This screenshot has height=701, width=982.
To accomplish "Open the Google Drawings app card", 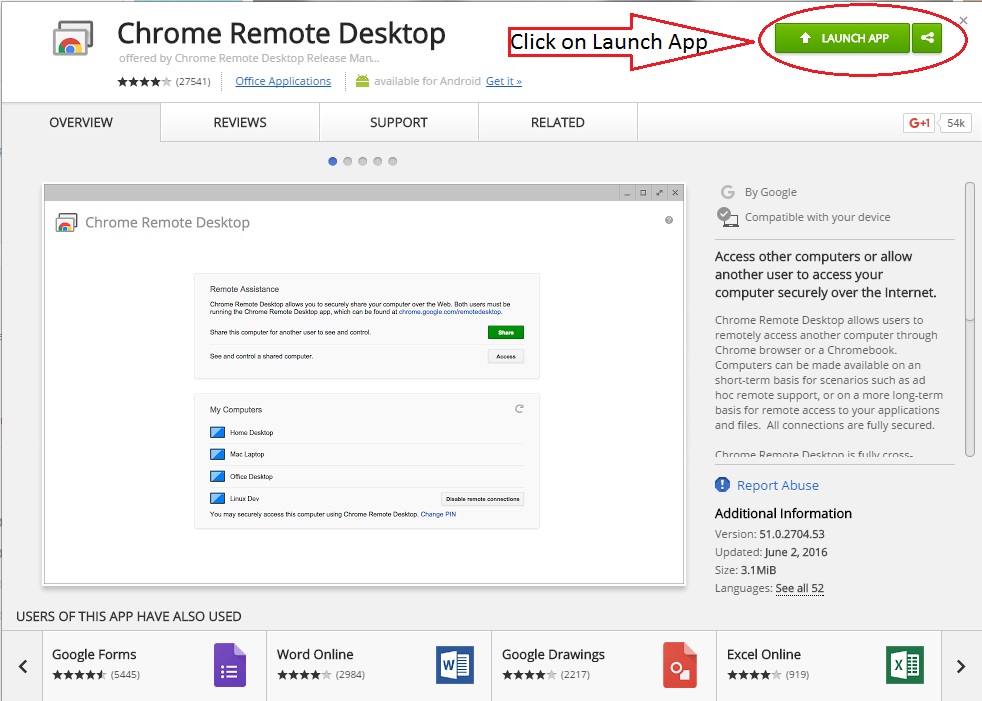I will [x=604, y=665].
